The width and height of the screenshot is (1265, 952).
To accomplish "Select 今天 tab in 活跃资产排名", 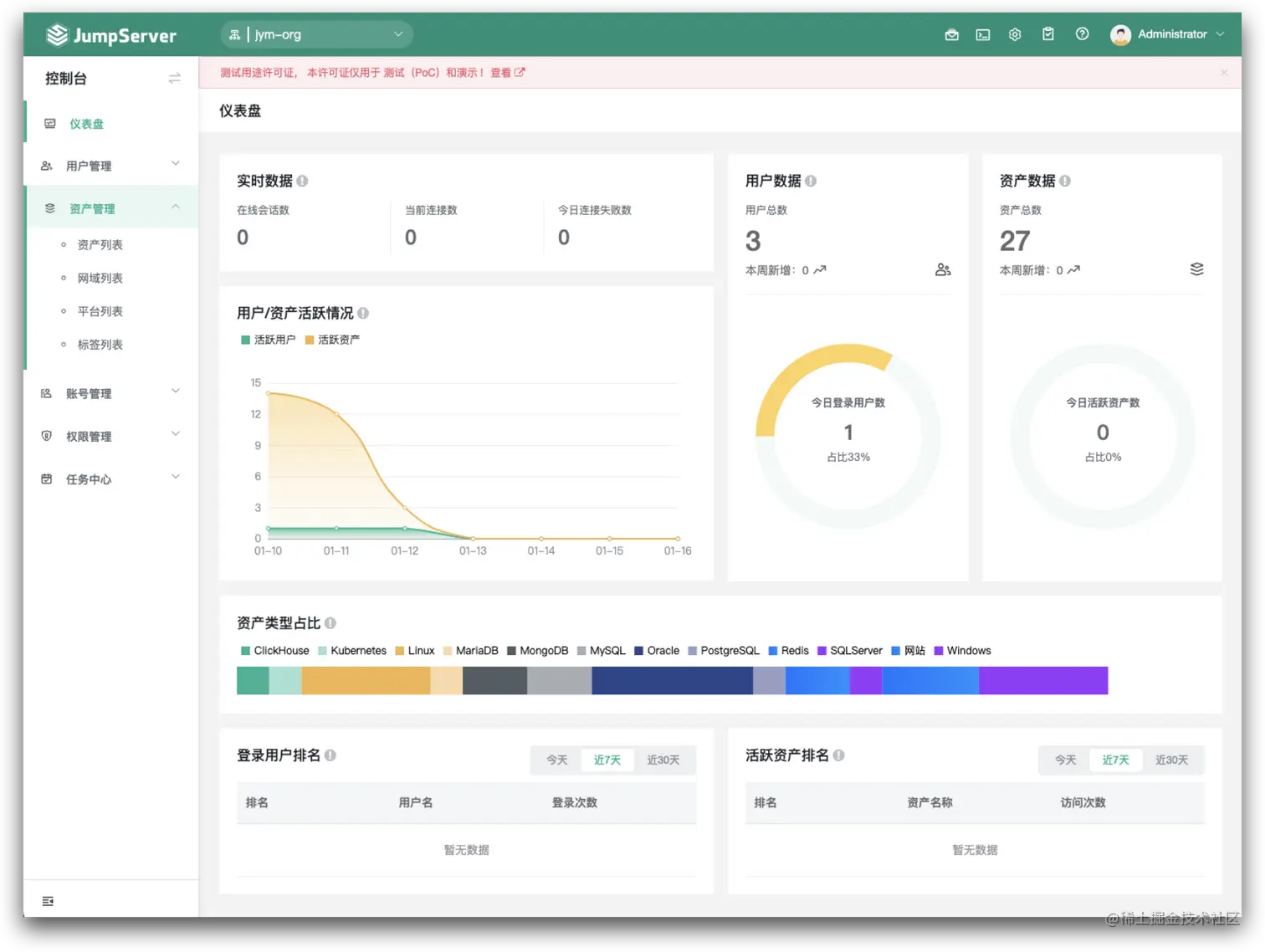I will (1065, 760).
